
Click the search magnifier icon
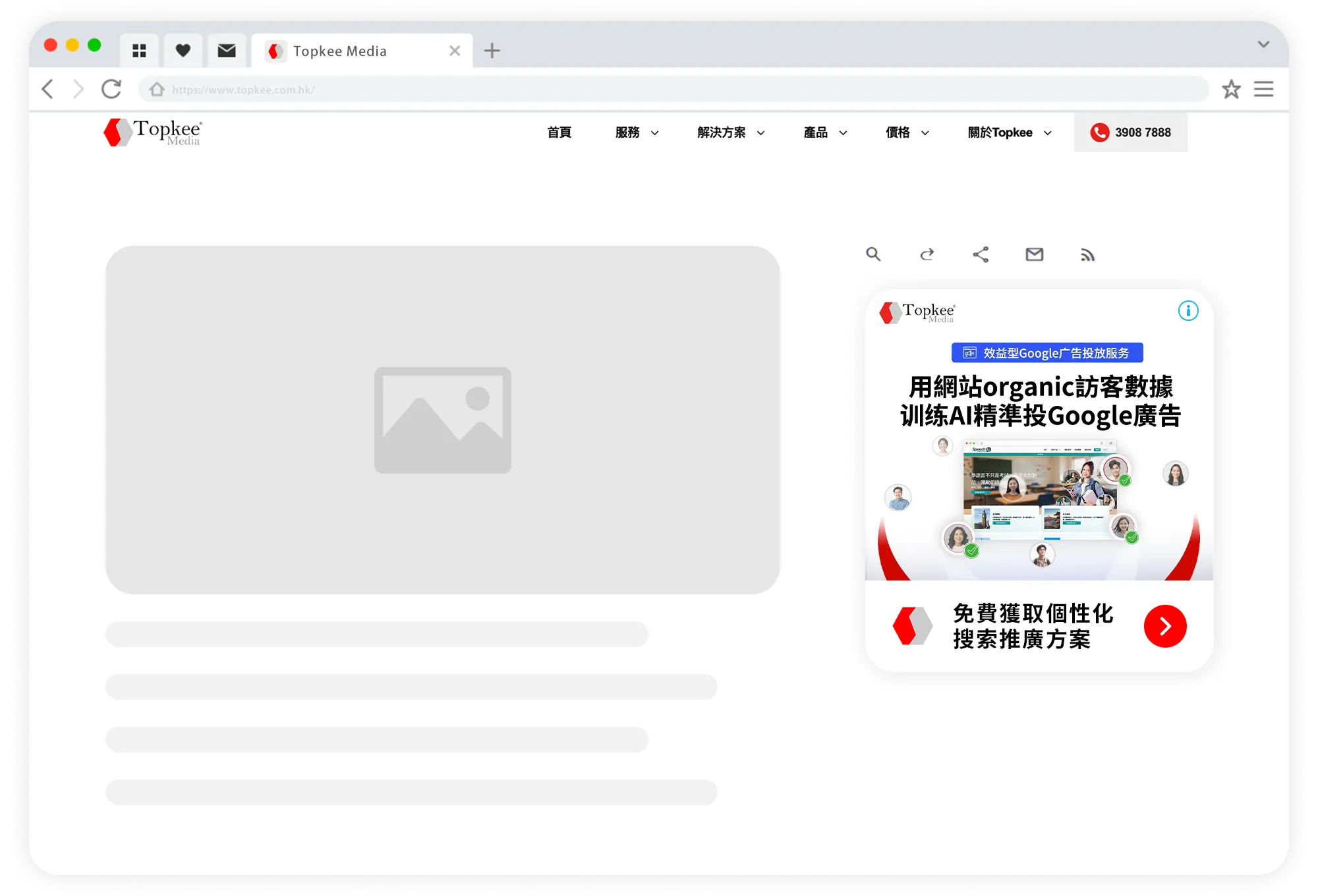(x=873, y=254)
